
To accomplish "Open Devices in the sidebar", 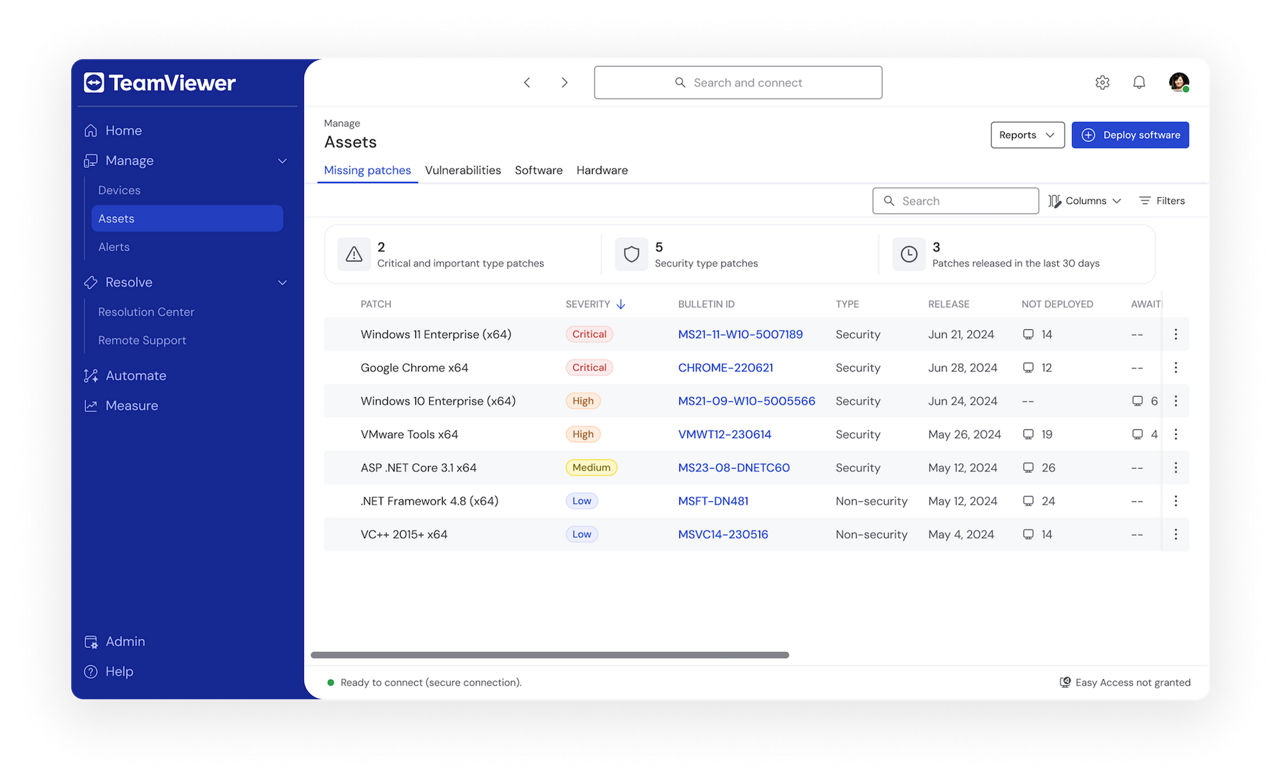I will click(119, 190).
